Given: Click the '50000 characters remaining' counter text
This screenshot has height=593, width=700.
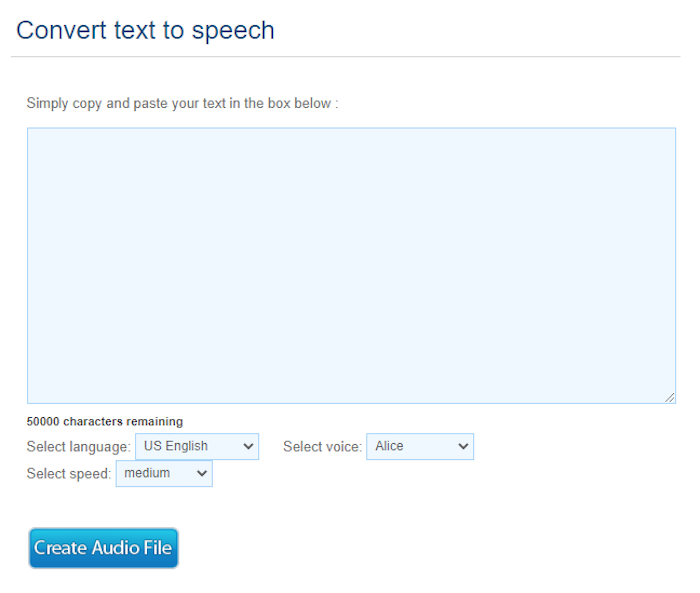Looking at the screenshot, I should (x=104, y=422).
